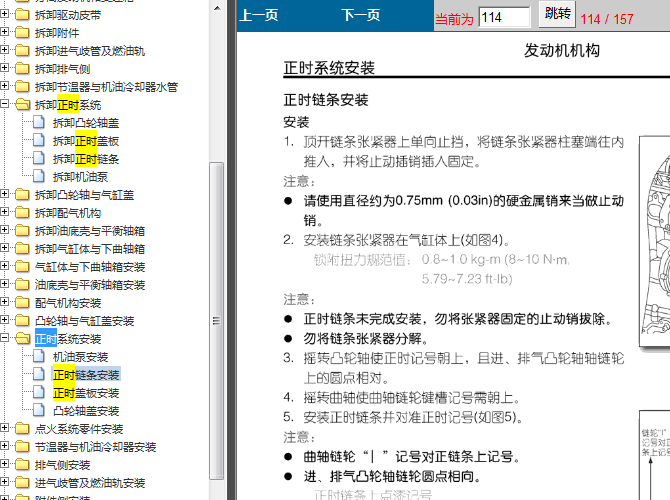Viewport: 670px width, 500px height.
Task: Open 拆卸机油泵 page
Action: [80, 177]
